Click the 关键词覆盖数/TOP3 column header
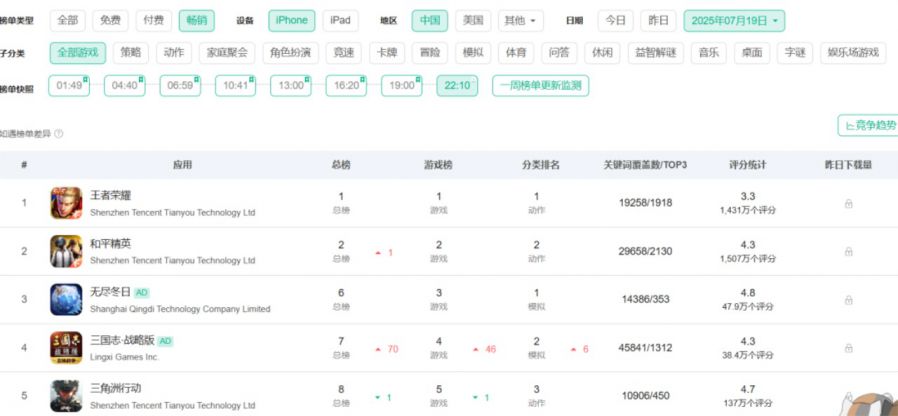Viewport: 898px width, 416px height. point(645,165)
